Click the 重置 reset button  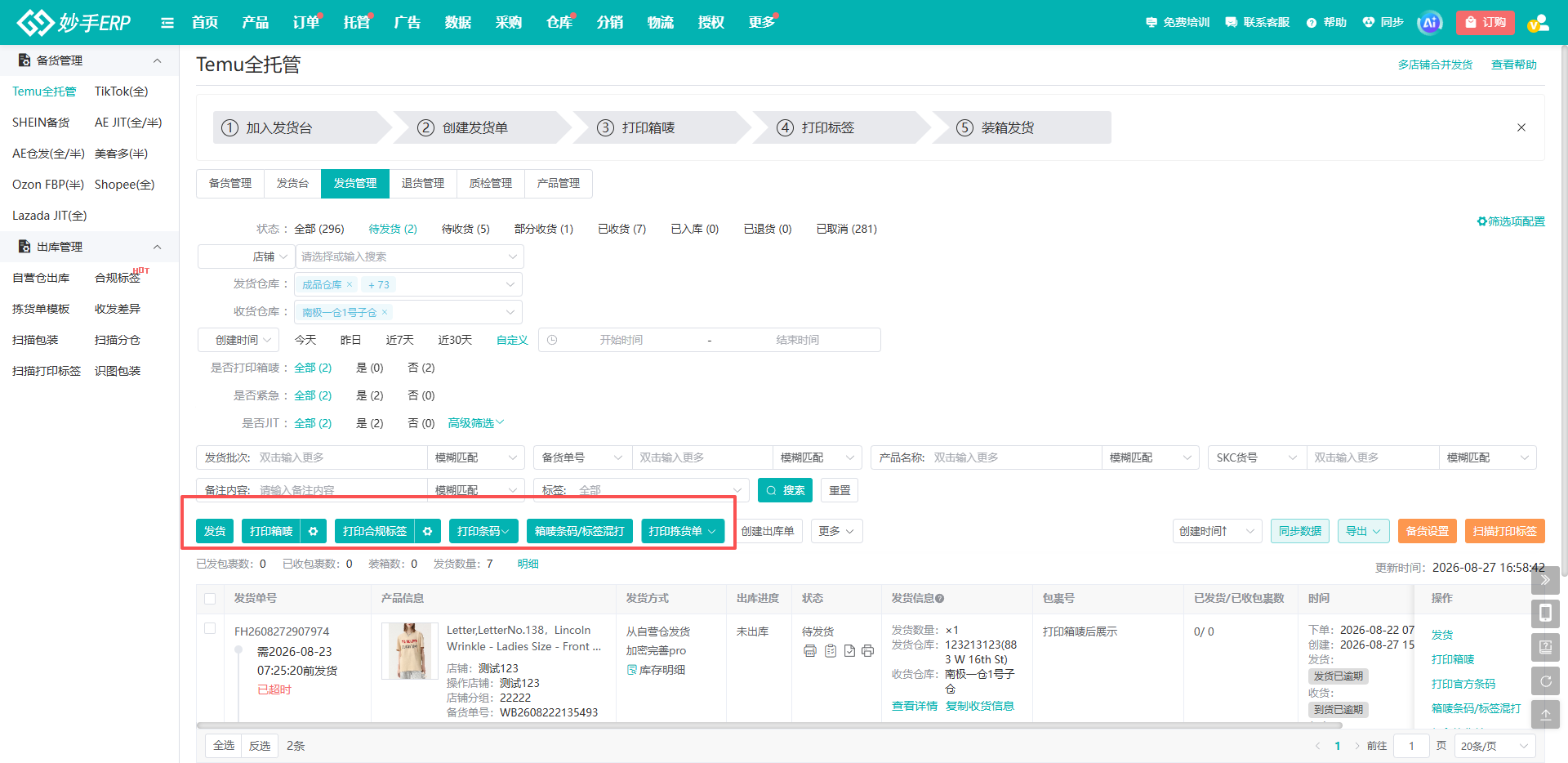point(840,490)
